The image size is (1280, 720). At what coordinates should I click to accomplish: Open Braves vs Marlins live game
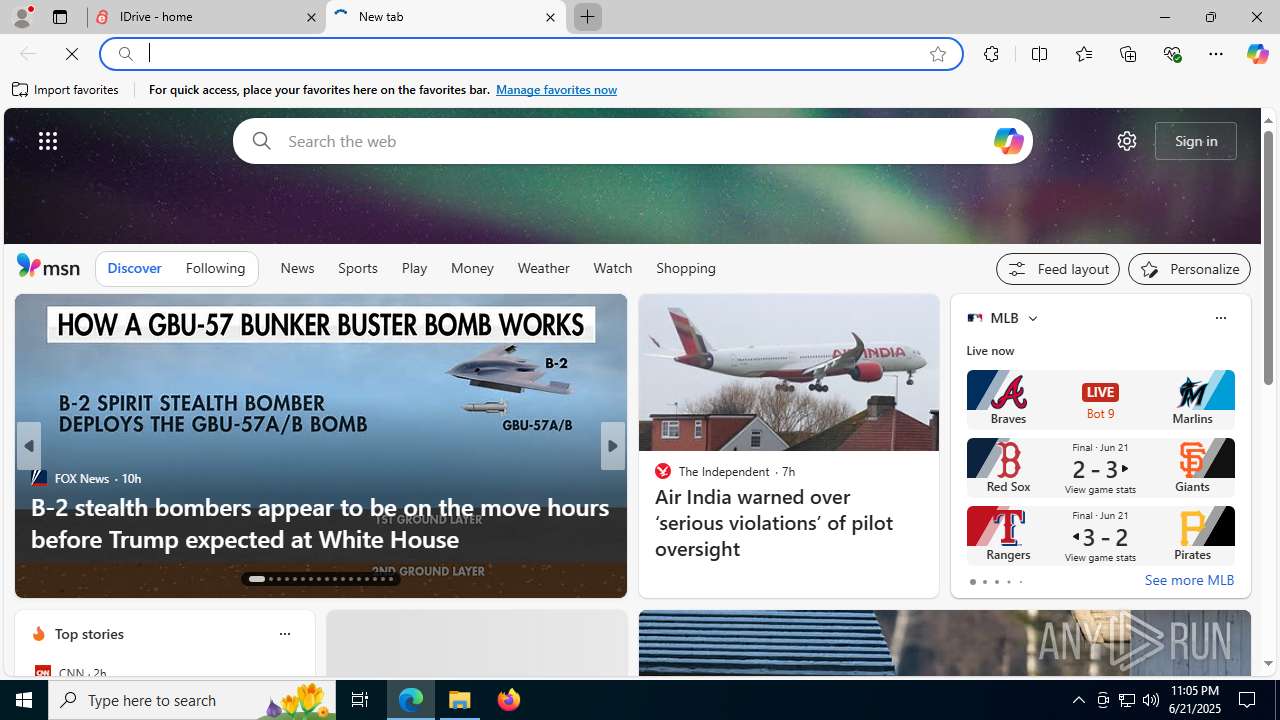pyautogui.click(x=1100, y=400)
